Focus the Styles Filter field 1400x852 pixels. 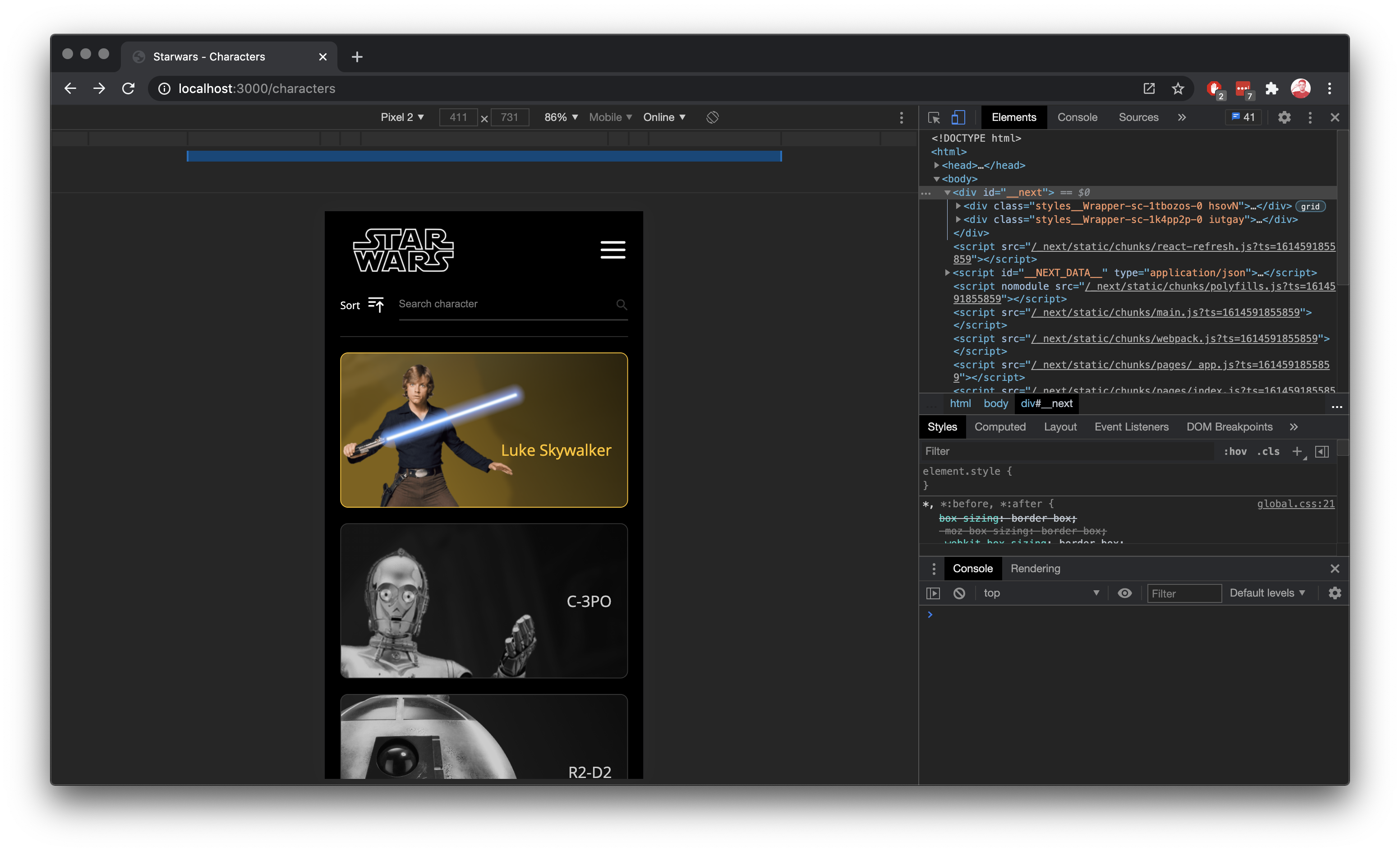coord(1068,451)
